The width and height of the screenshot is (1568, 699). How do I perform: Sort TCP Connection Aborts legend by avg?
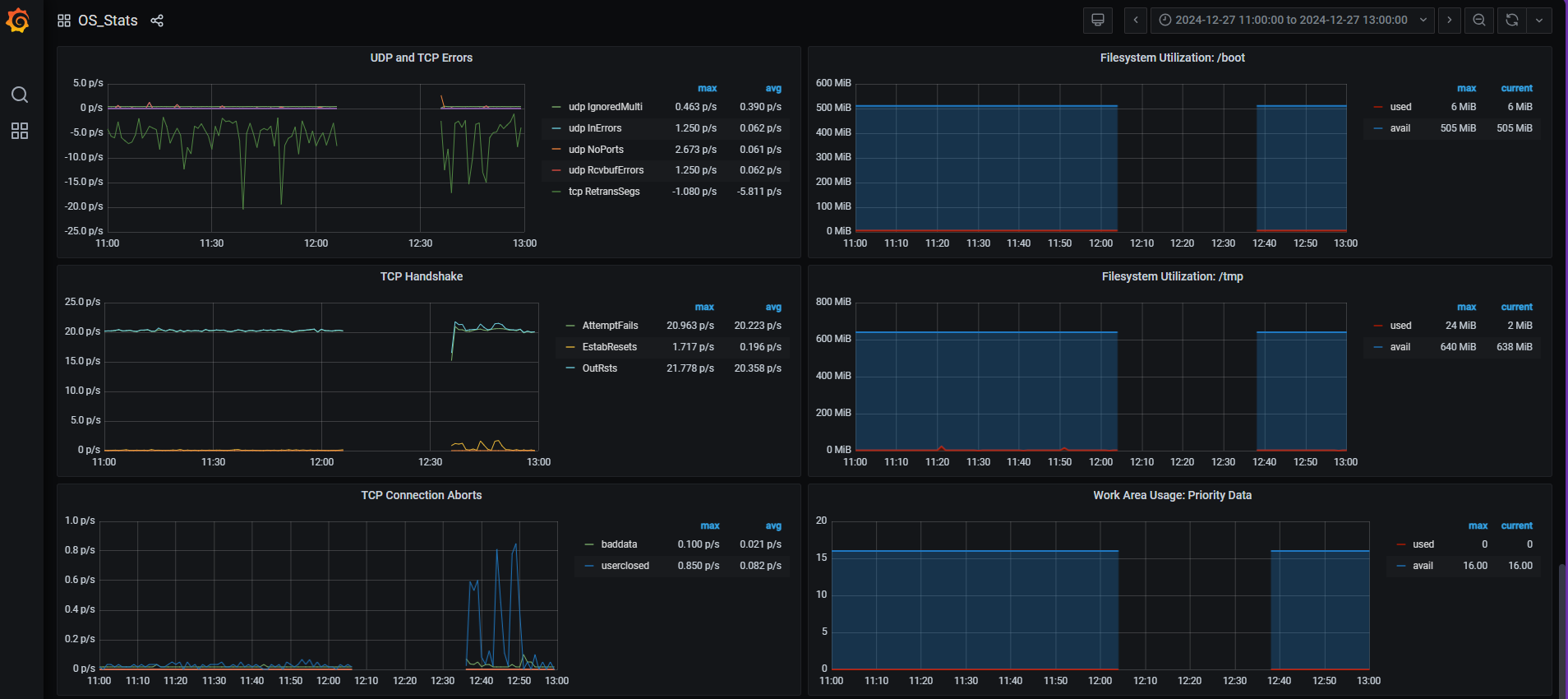(x=773, y=525)
